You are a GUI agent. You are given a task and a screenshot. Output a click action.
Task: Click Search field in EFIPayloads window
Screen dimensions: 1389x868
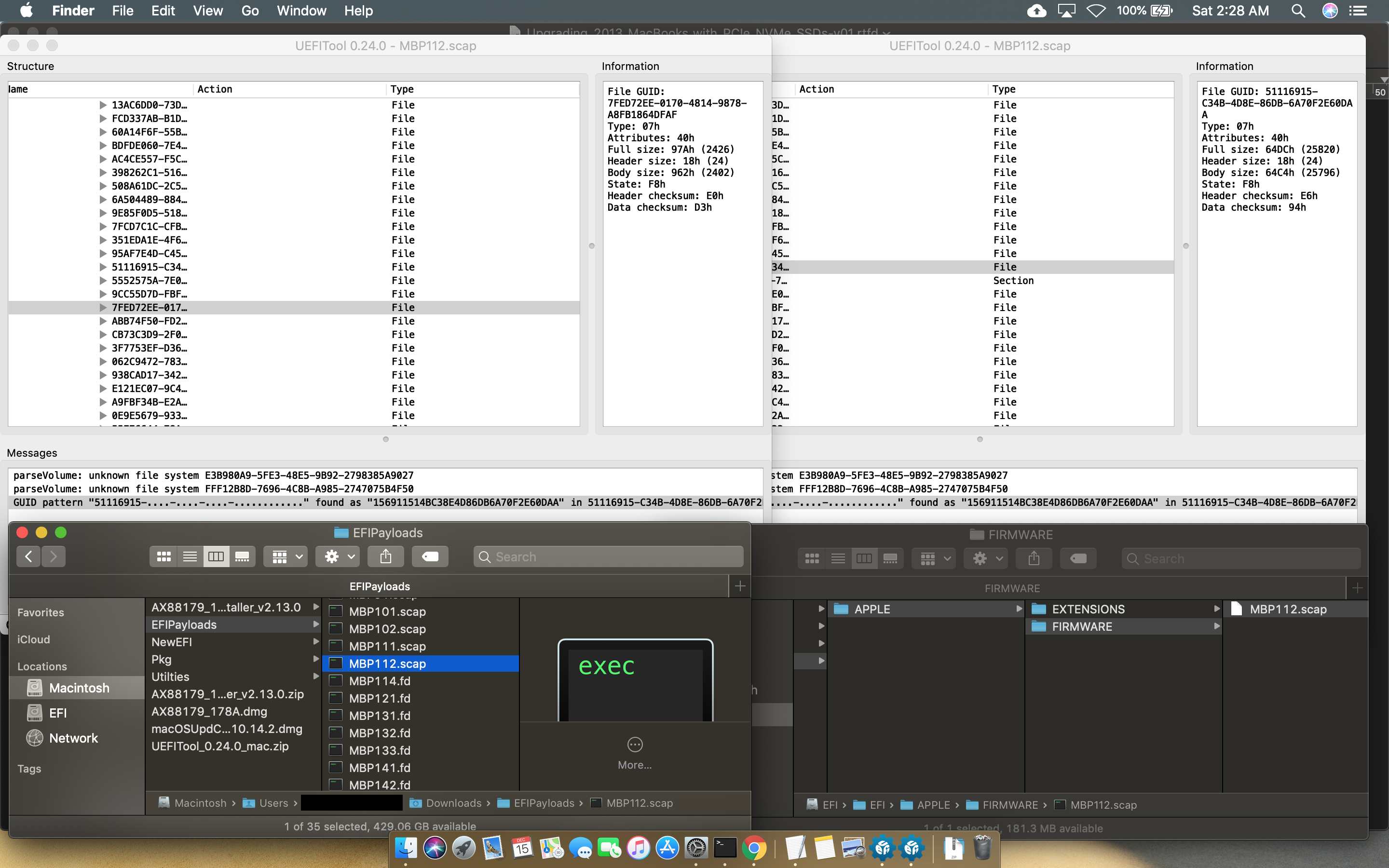pos(608,556)
